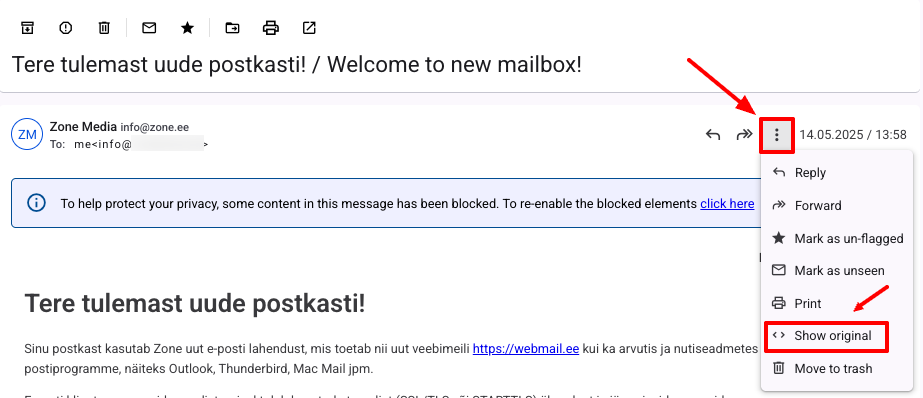Open the three-dot more actions menu
This screenshot has height=398, width=923.
[777, 135]
